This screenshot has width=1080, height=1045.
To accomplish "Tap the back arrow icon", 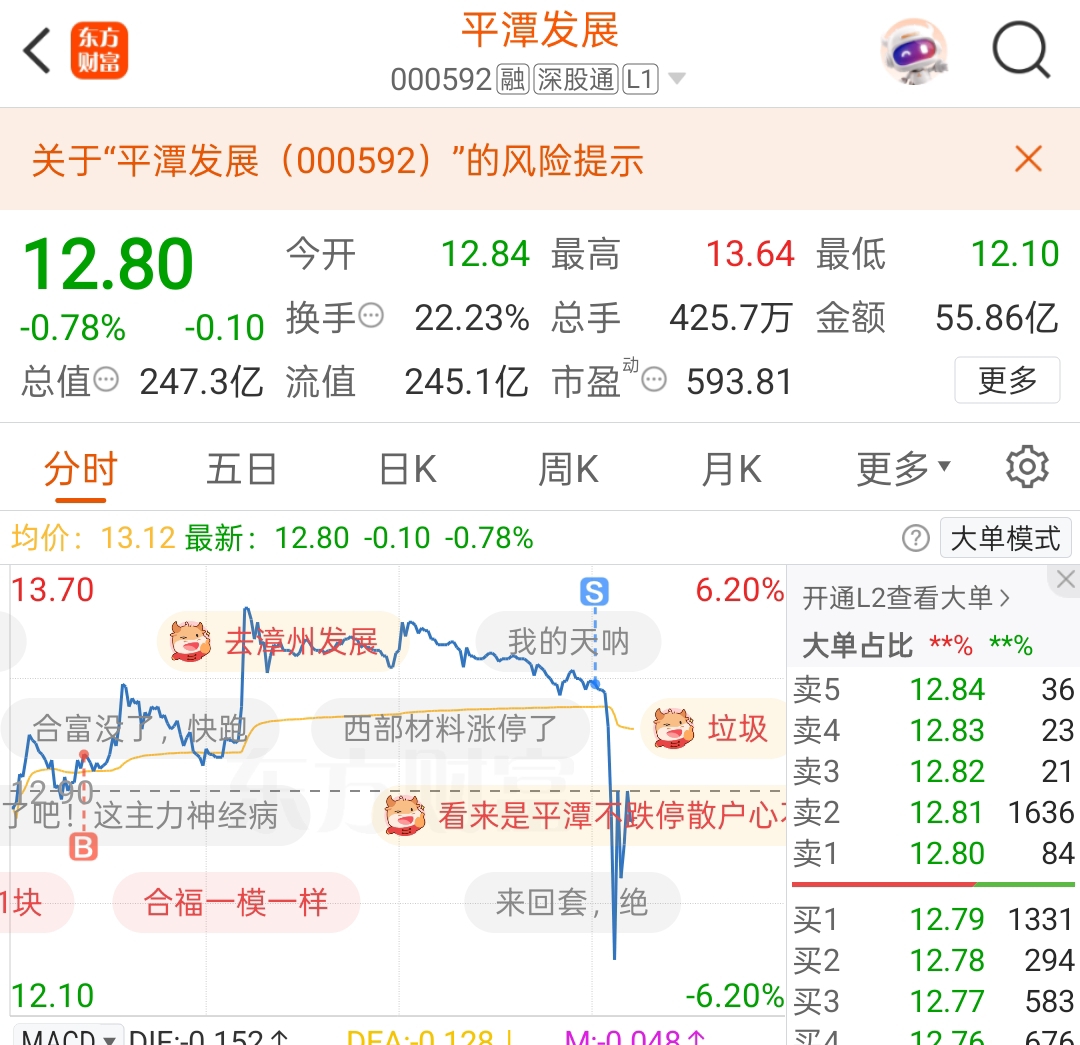I will [x=37, y=50].
